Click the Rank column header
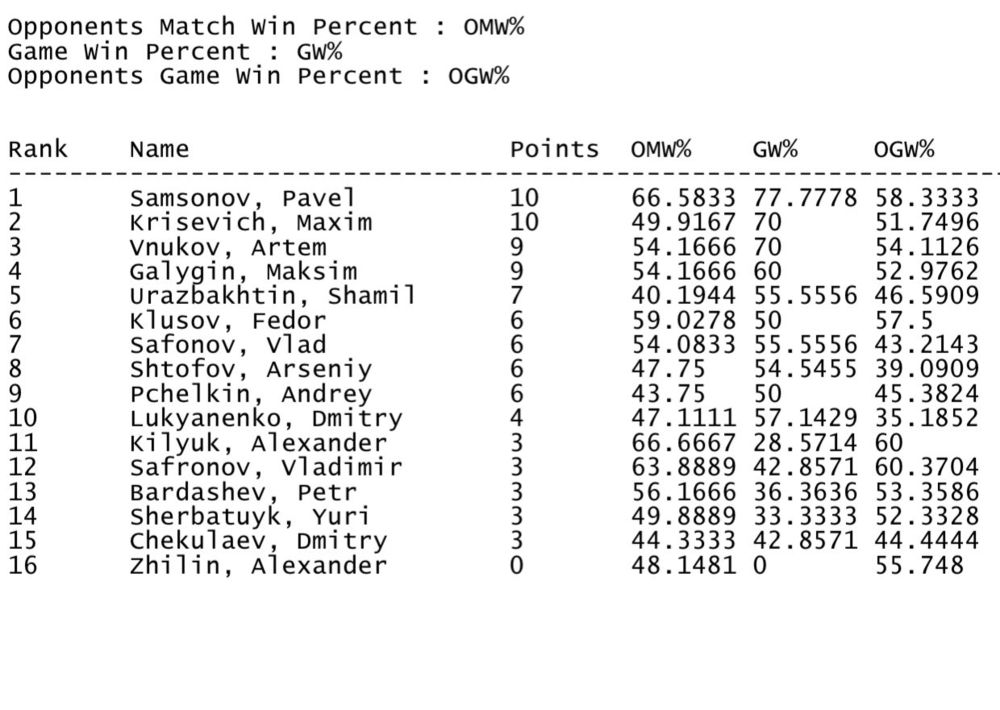The width and height of the screenshot is (1000, 710). pos(38,150)
